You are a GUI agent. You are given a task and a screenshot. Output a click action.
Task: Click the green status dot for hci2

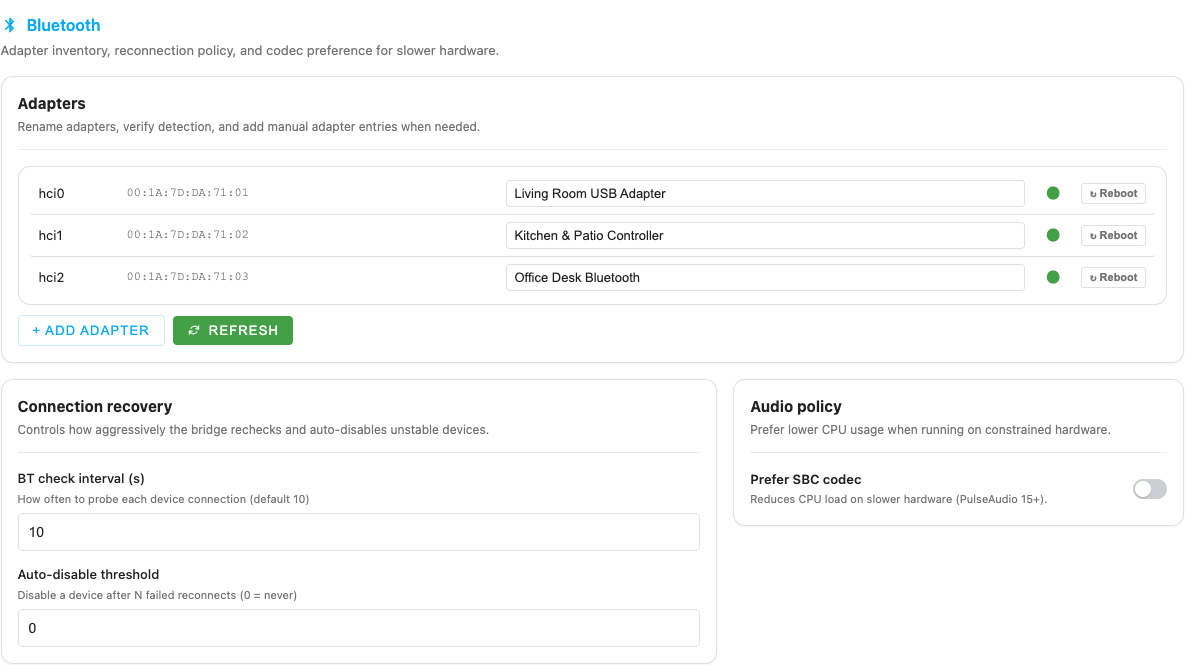point(1052,277)
